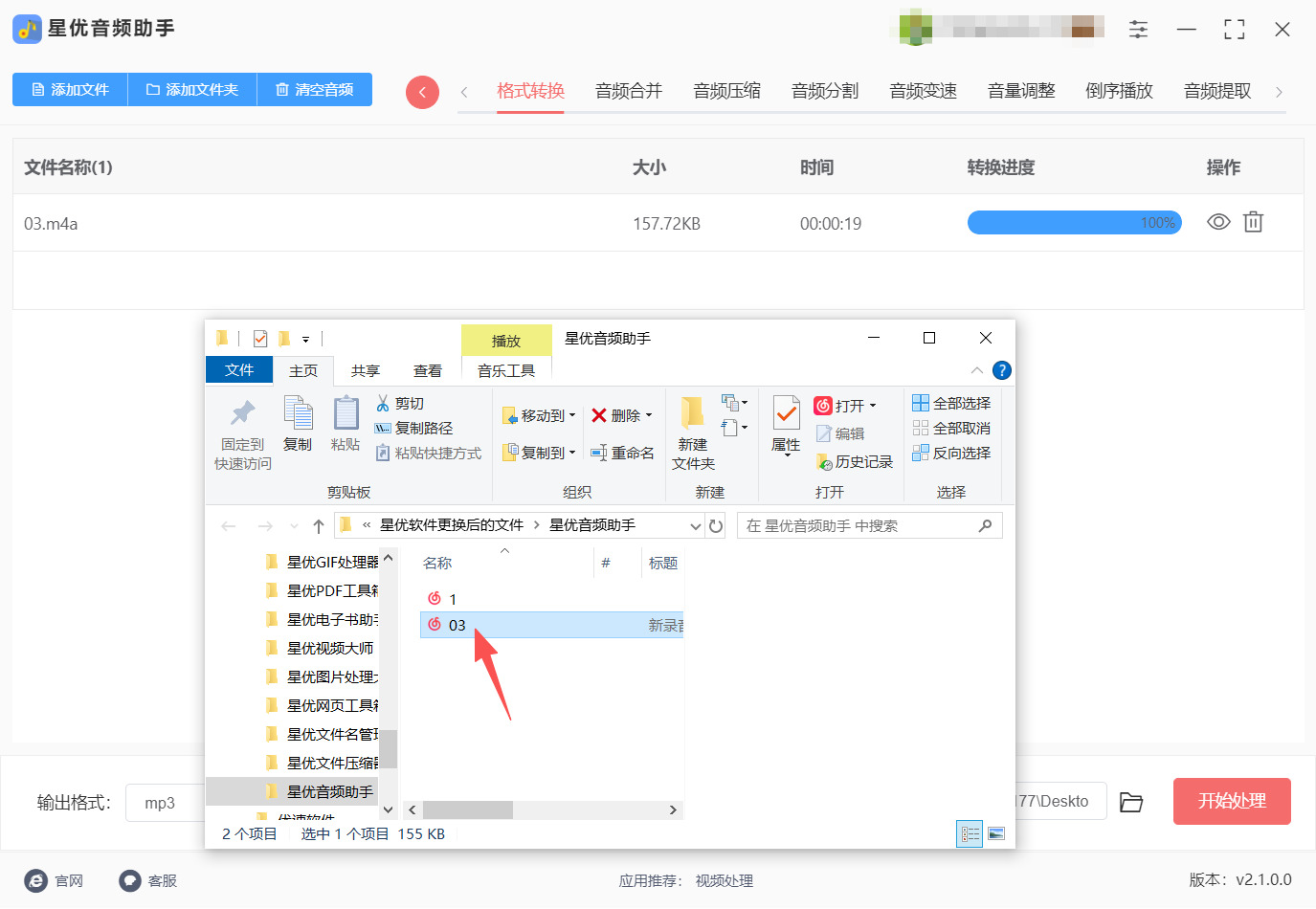Click 反向选择 in ribbon
The height and width of the screenshot is (909, 1316).
click(951, 453)
